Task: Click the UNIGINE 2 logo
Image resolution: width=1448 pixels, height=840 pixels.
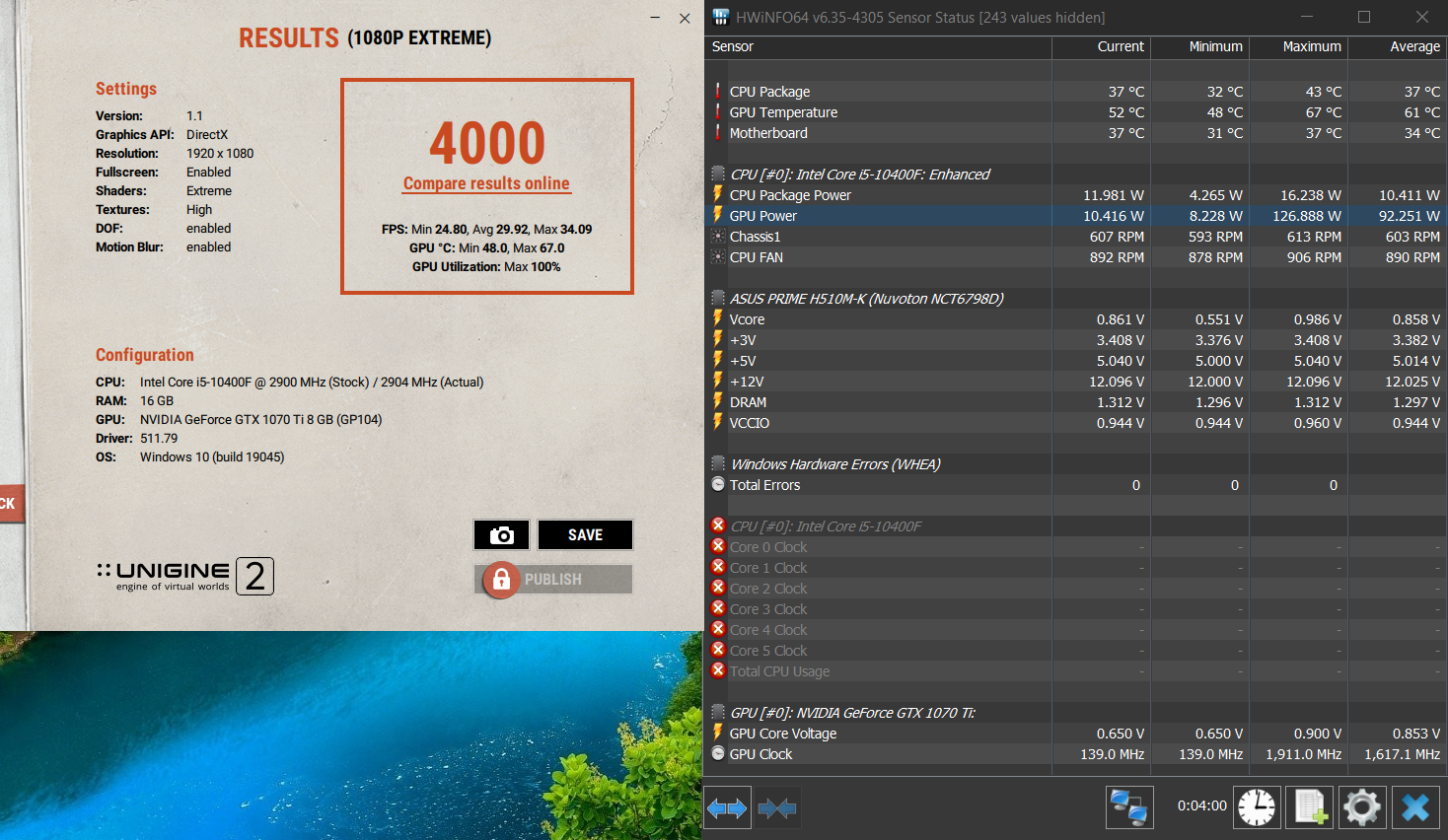Action: click(185, 576)
